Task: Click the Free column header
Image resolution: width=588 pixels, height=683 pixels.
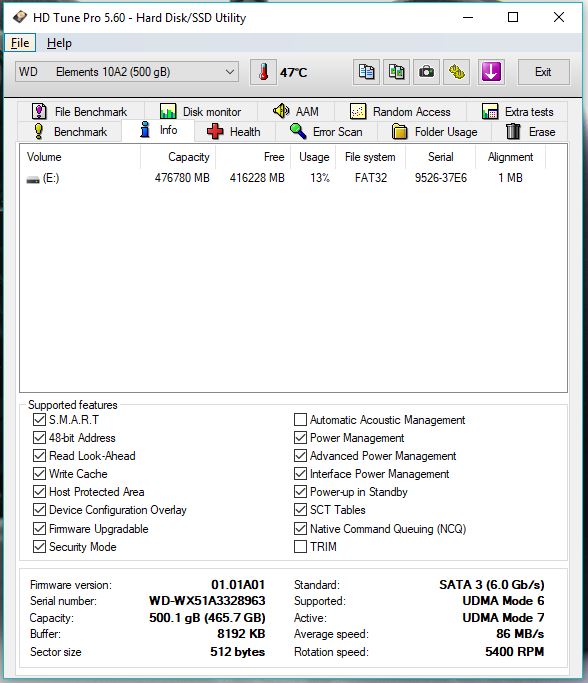Action: pos(253,157)
